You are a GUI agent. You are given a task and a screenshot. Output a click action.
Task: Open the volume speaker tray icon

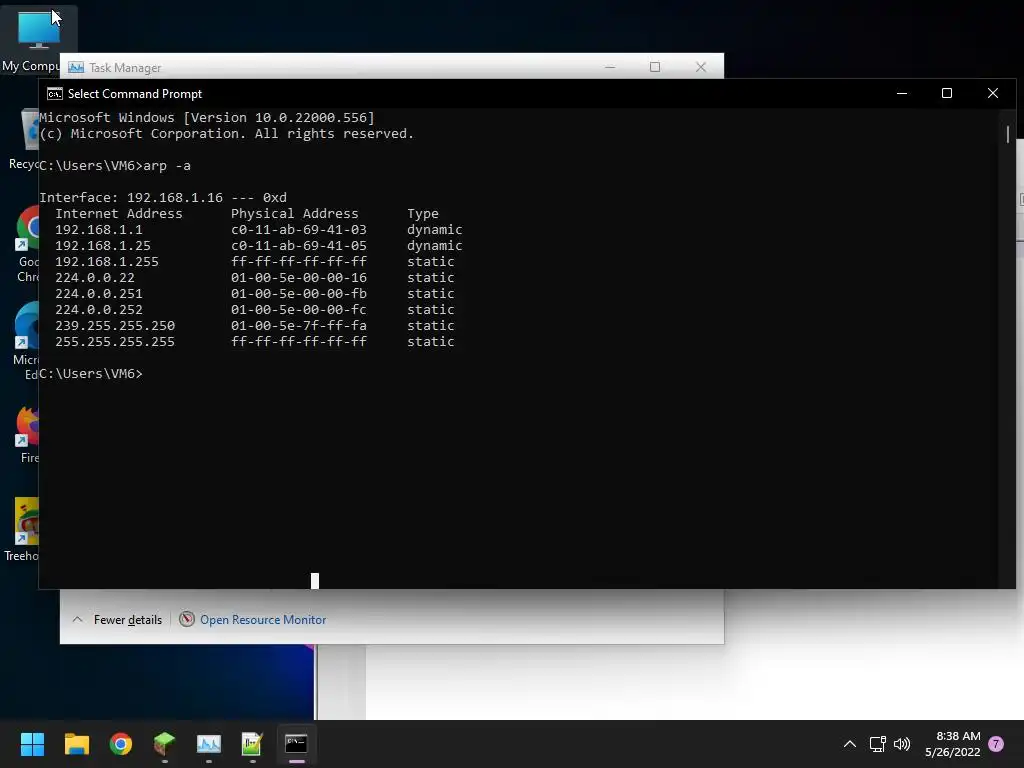[902, 744]
